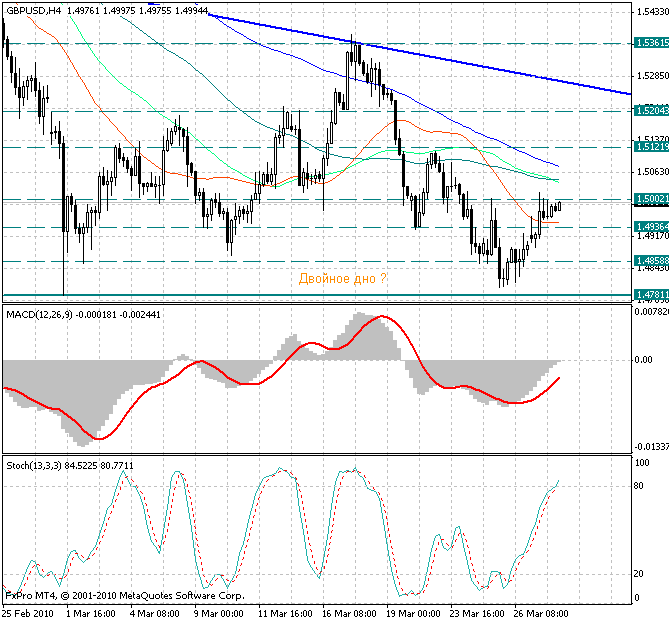The width and height of the screenshot is (669, 621).
Task: Click the orange 'Двойное дно ?' annotation
Action: (x=343, y=279)
